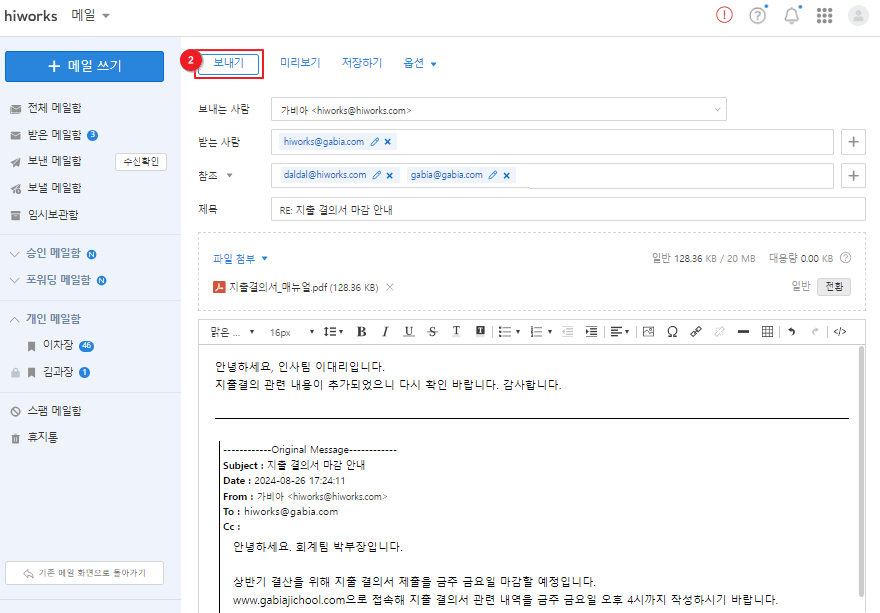Open the sender 보내는 사람 dropdown
Image resolution: width=880 pixels, height=613 pixels.
[x=497, y=109]
